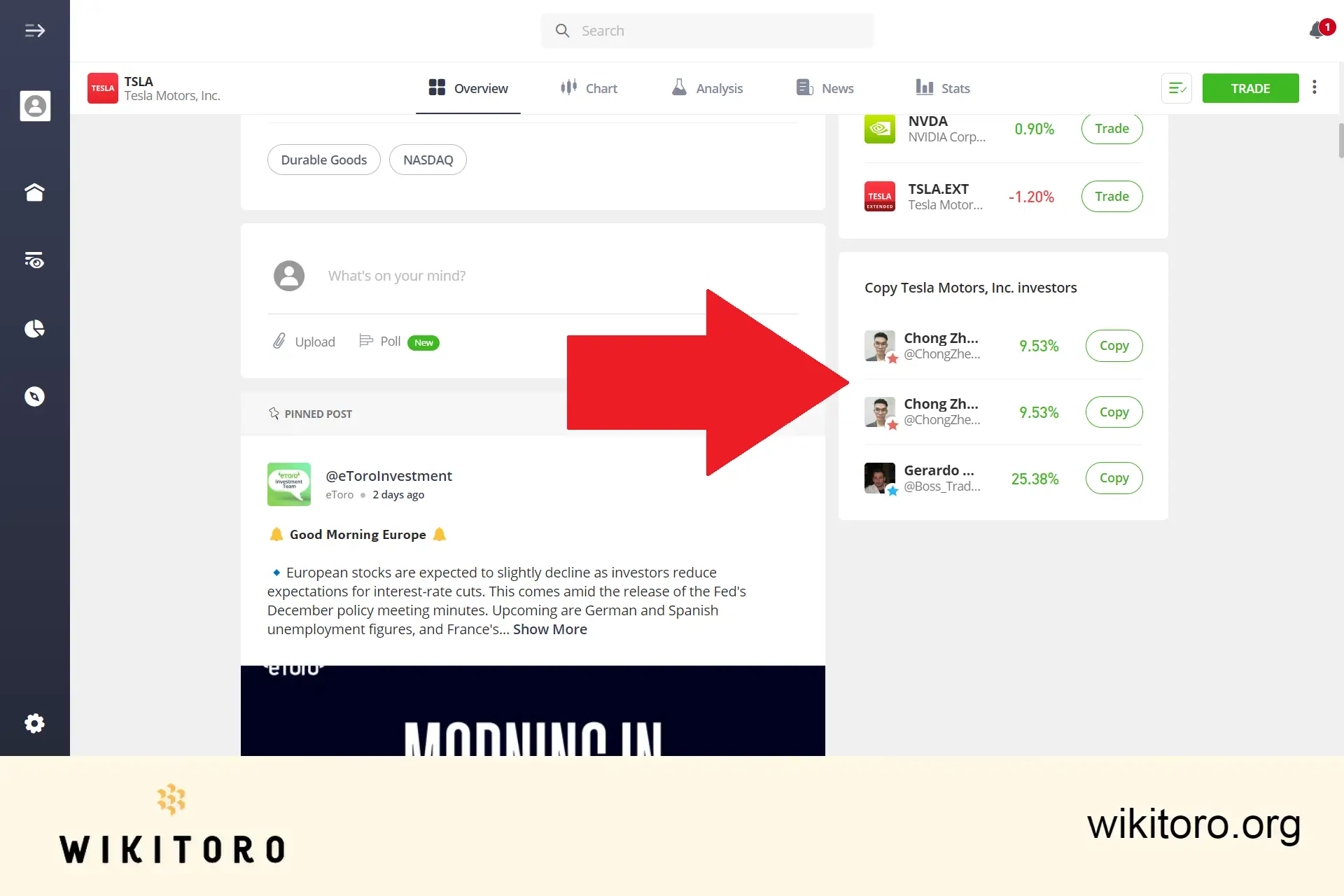1344x896 pixels.
Task: Click the discovery globe icon
Action: [x=35, y=396]
